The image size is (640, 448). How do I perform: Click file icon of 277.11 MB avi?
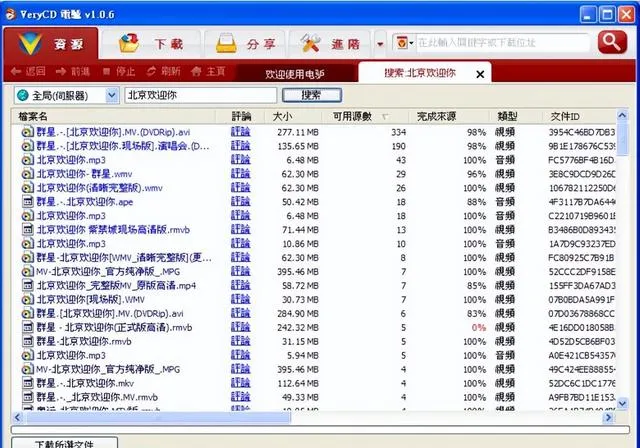(x=27, y=132)
